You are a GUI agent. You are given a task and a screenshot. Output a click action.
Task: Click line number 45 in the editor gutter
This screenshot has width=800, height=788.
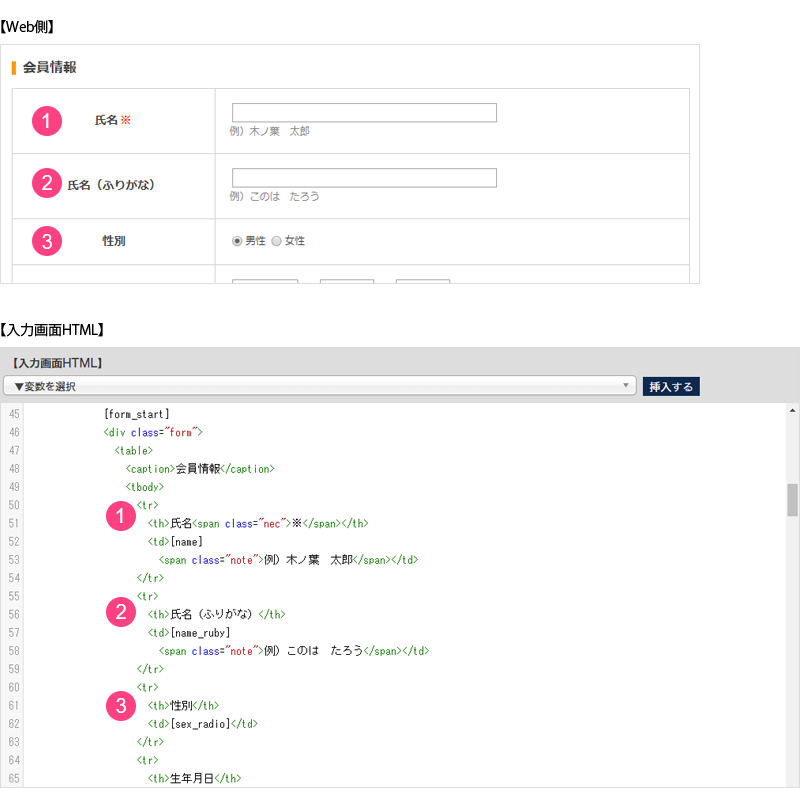13,414
